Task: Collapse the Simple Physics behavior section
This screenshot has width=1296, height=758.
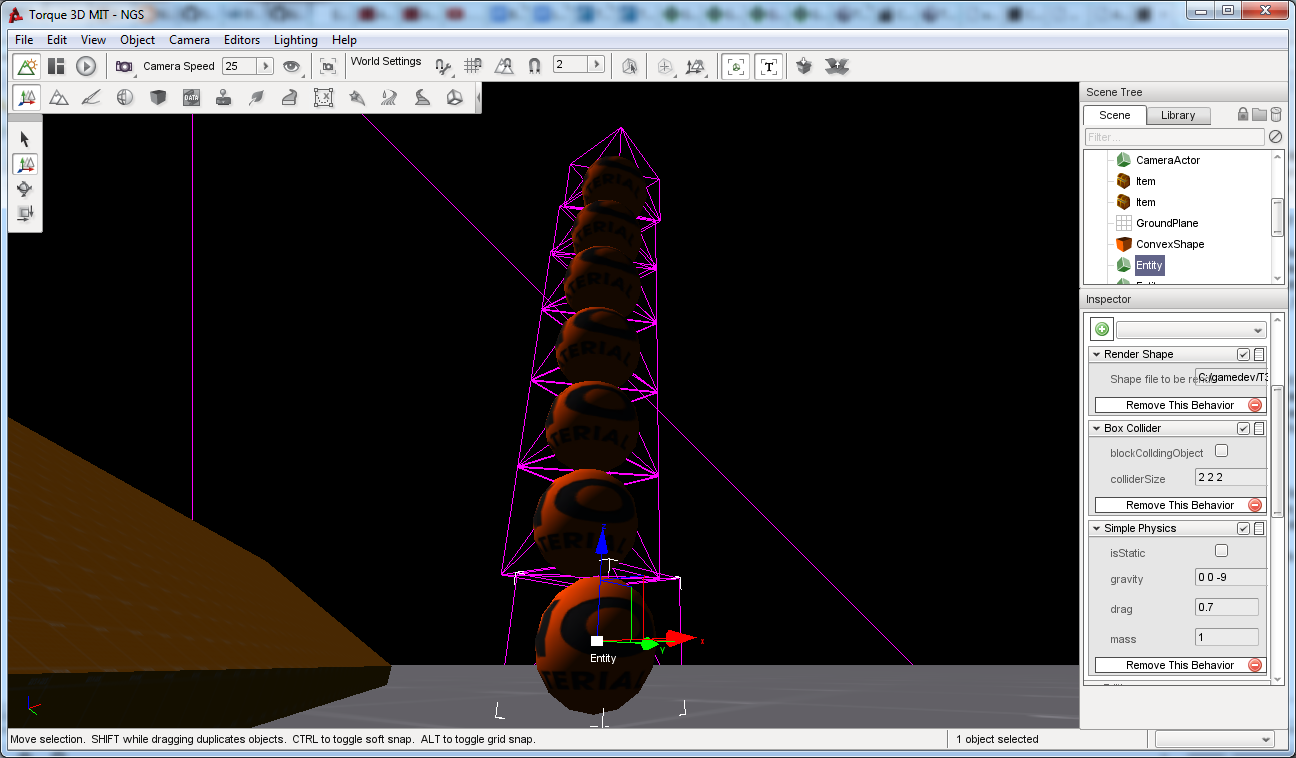Action: 1096,528
